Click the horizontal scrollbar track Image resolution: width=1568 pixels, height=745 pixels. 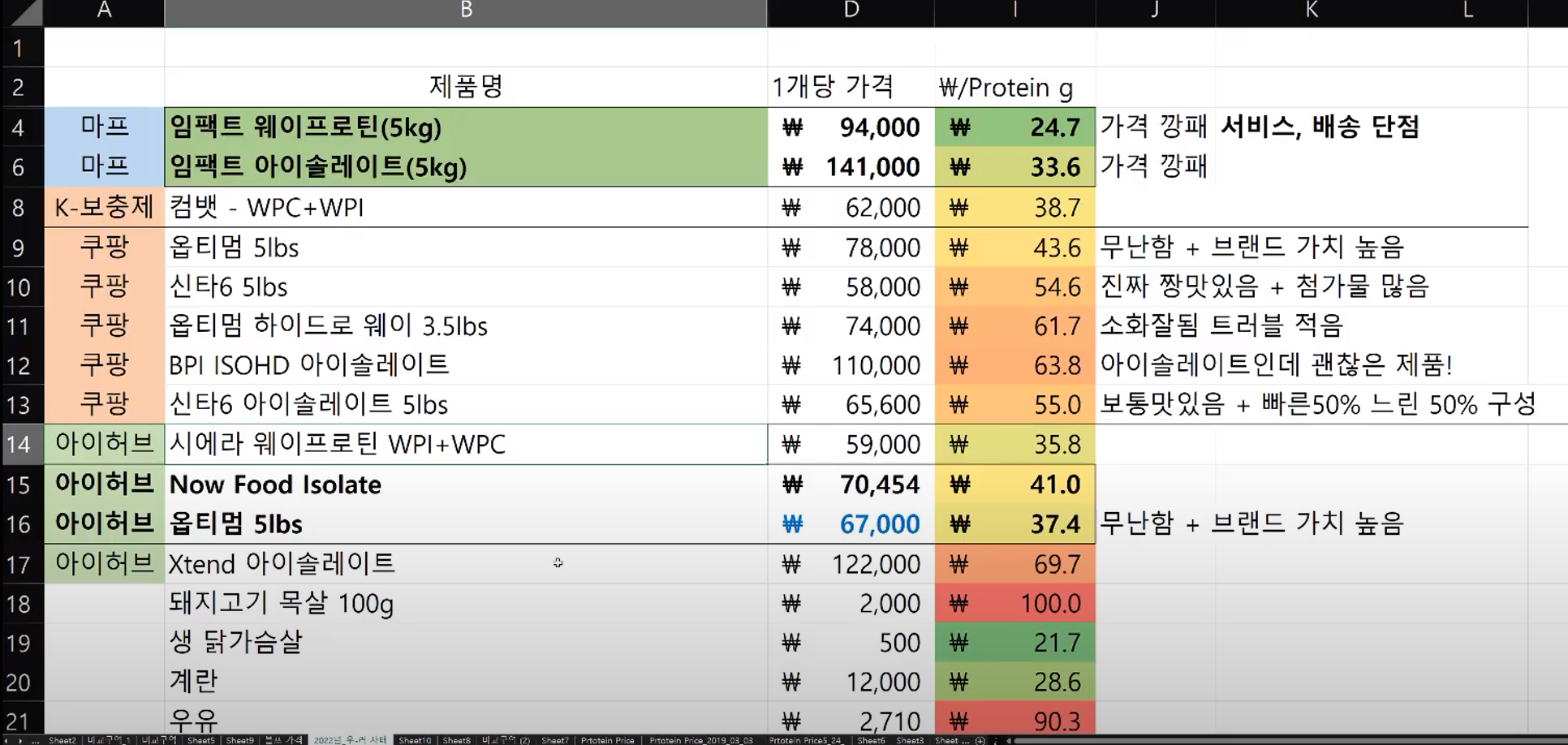[x=1290, y=740]
